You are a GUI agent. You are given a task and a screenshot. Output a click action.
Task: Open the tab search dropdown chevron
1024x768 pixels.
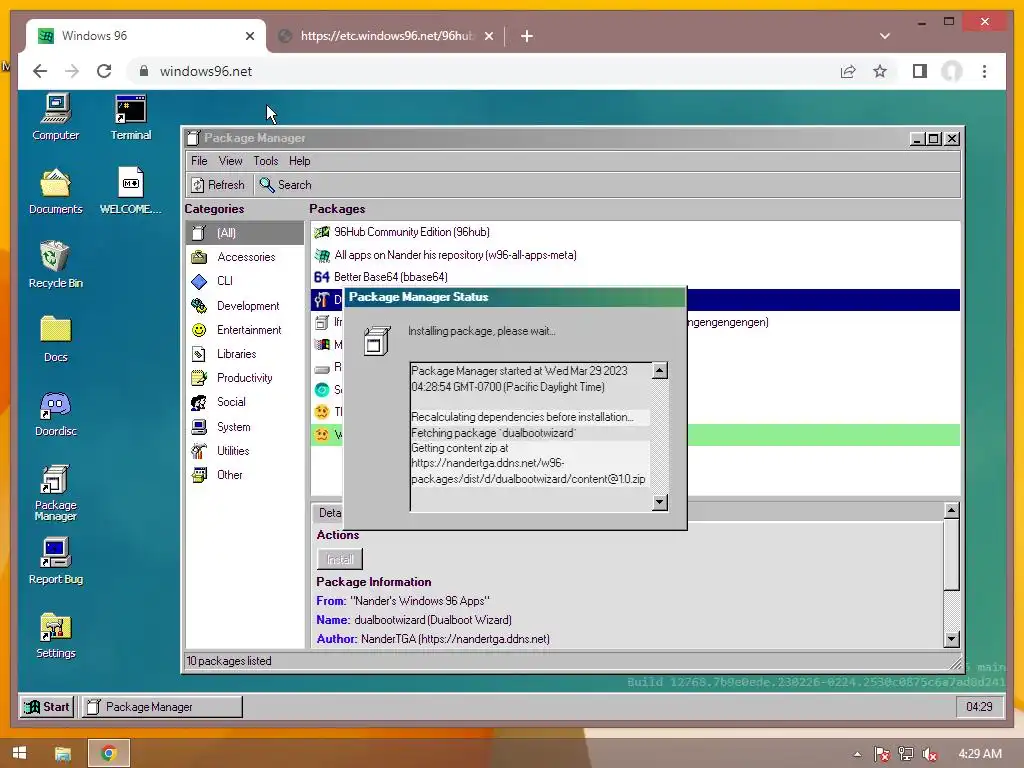point(885,36)
